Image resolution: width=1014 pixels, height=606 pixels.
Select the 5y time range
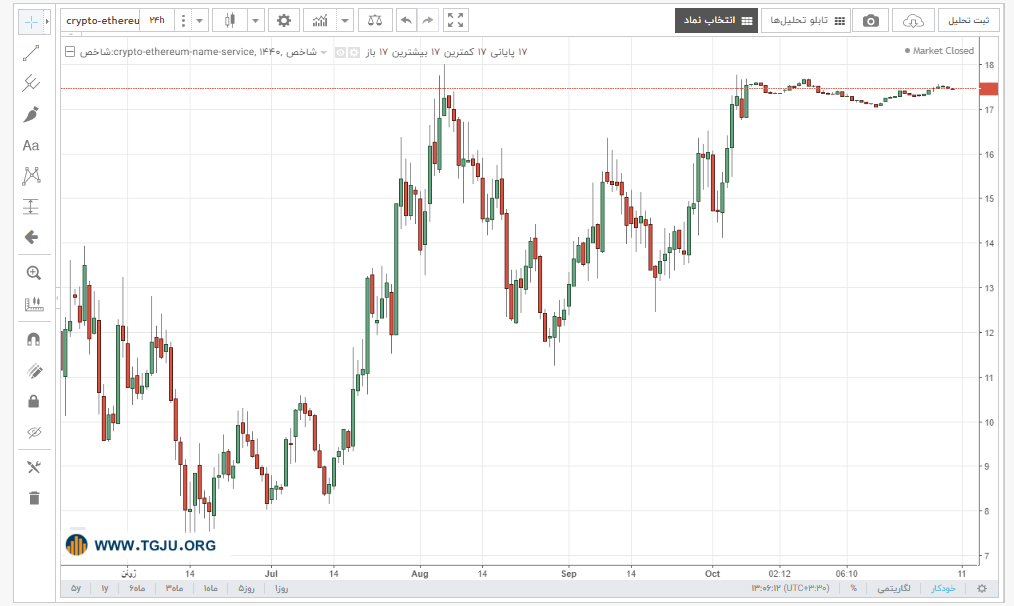(76, 589)
